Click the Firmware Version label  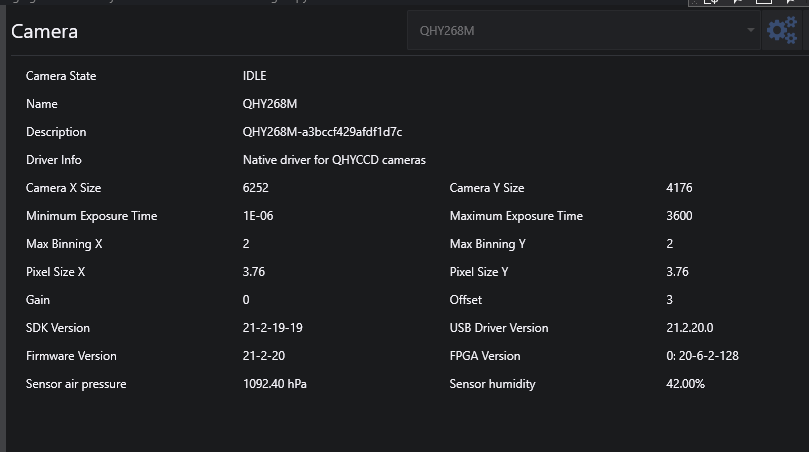coord(71,356)
